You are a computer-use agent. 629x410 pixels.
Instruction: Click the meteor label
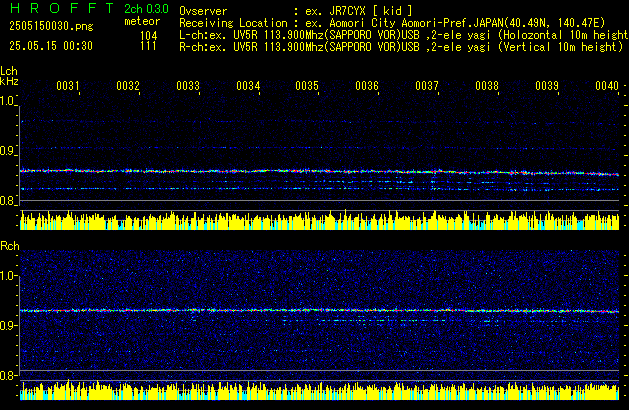[x=142, y=21]
